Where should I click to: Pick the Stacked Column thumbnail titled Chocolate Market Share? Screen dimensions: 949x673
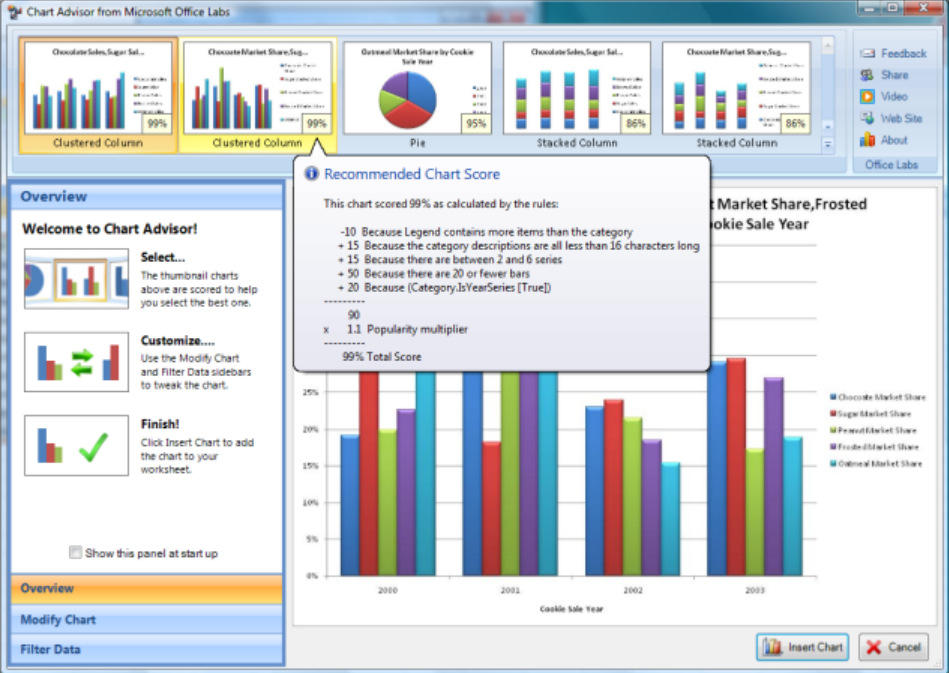coord(737,95)
